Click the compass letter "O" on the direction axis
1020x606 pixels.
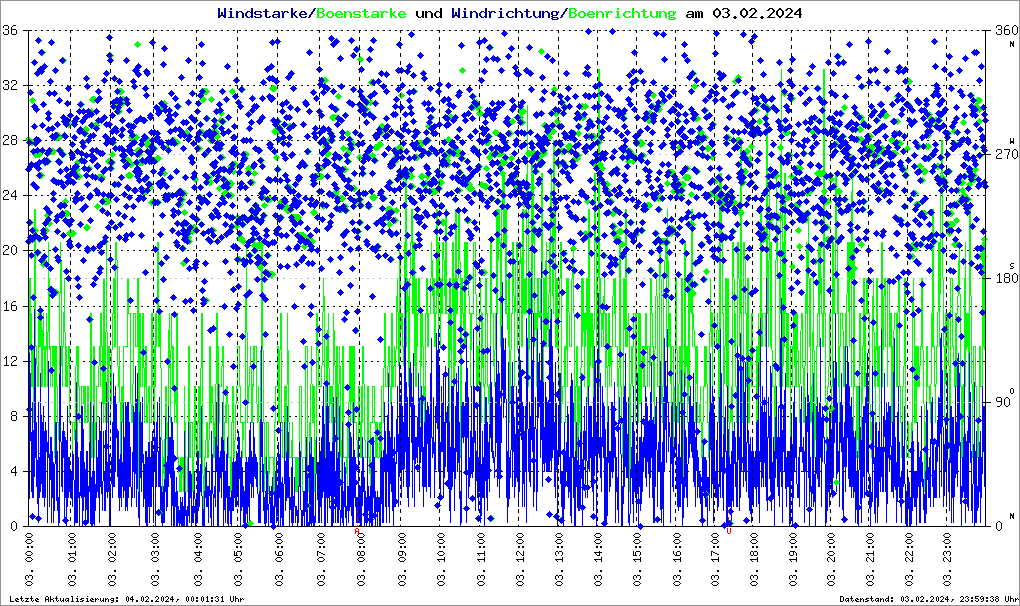coord(1012,391)
